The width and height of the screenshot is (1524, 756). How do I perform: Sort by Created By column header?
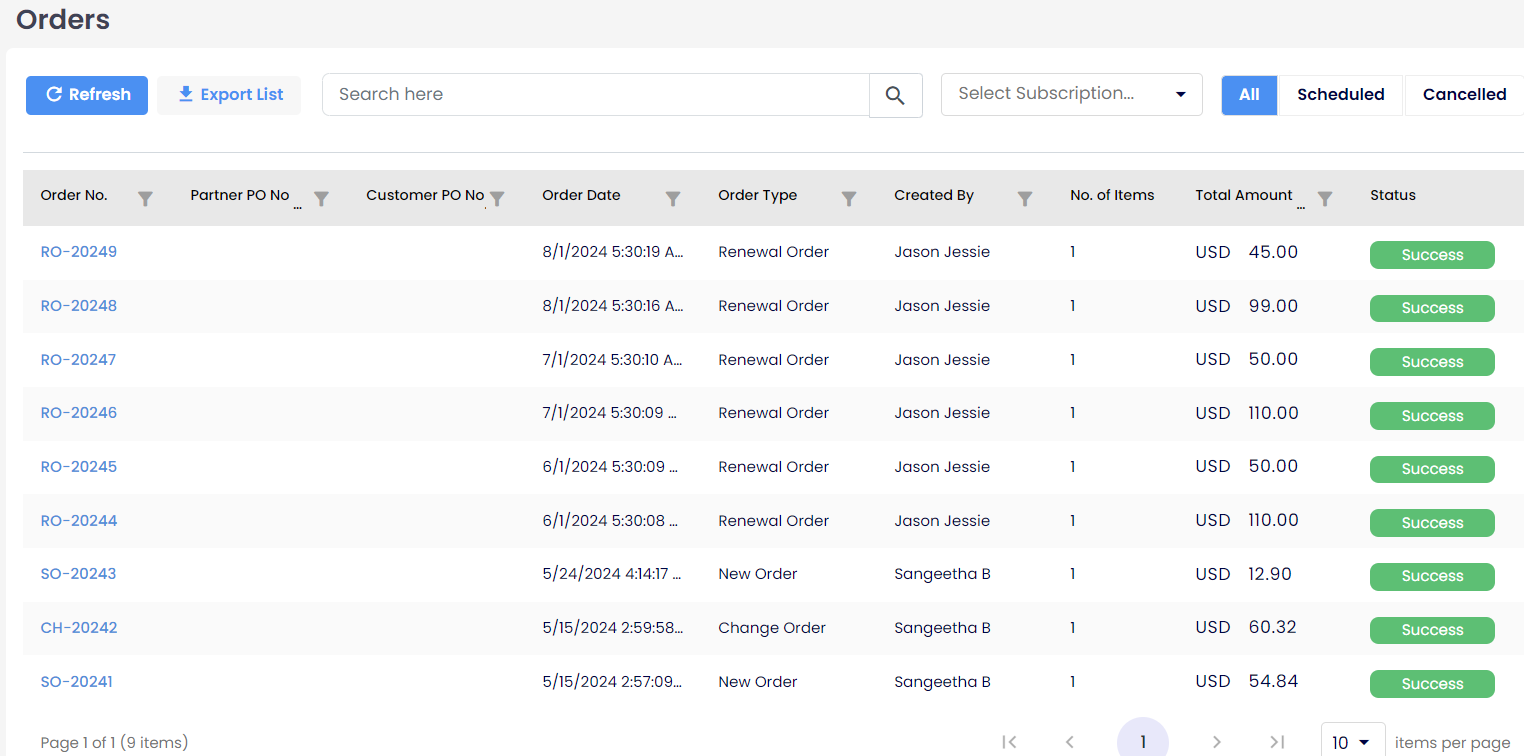934,196
